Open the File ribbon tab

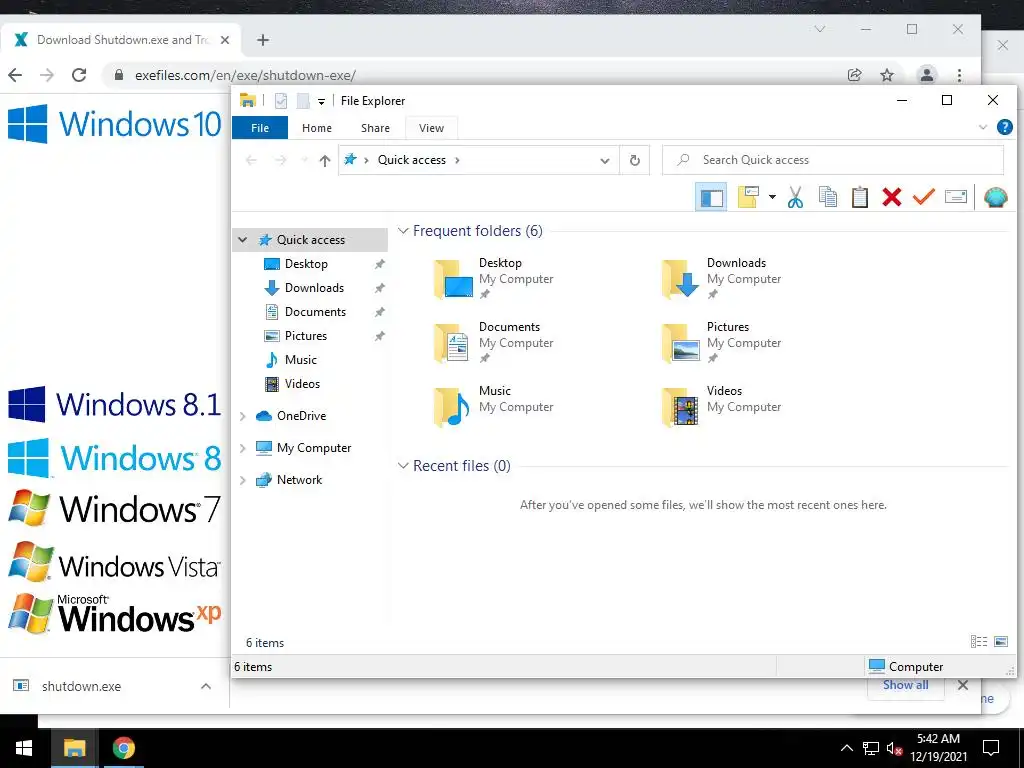point(260,128)
